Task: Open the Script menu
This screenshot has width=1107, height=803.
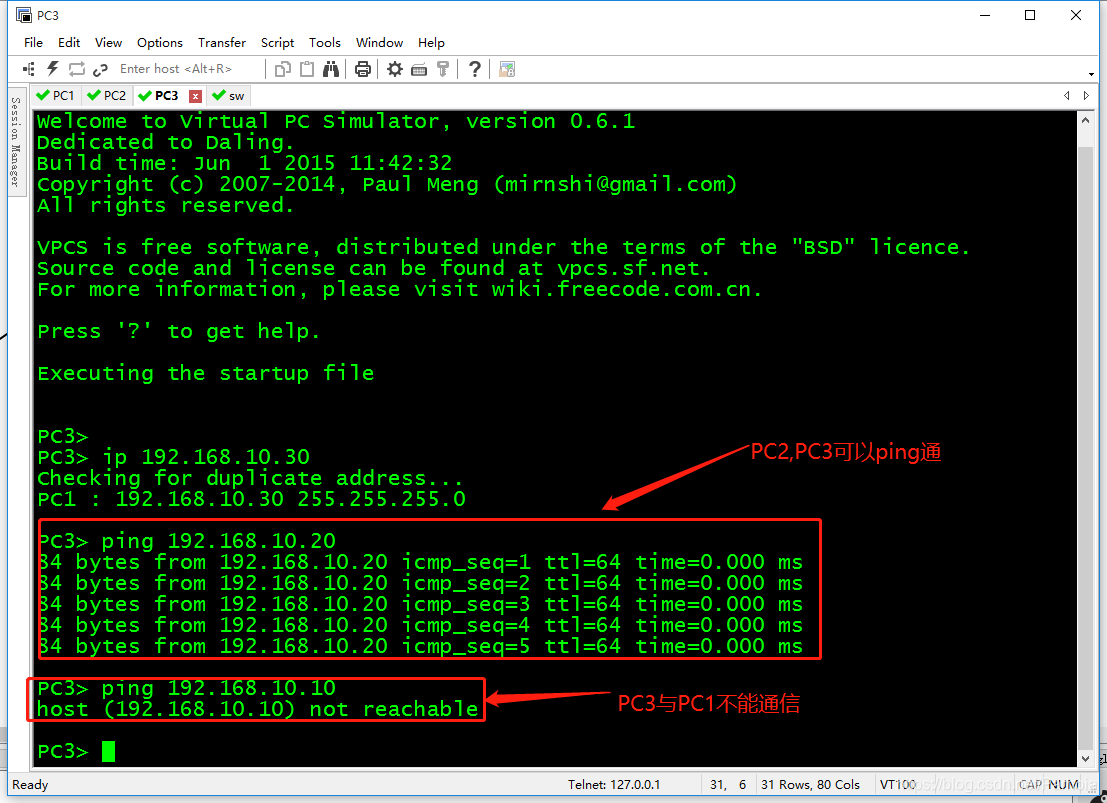Action: coord(277,42)
